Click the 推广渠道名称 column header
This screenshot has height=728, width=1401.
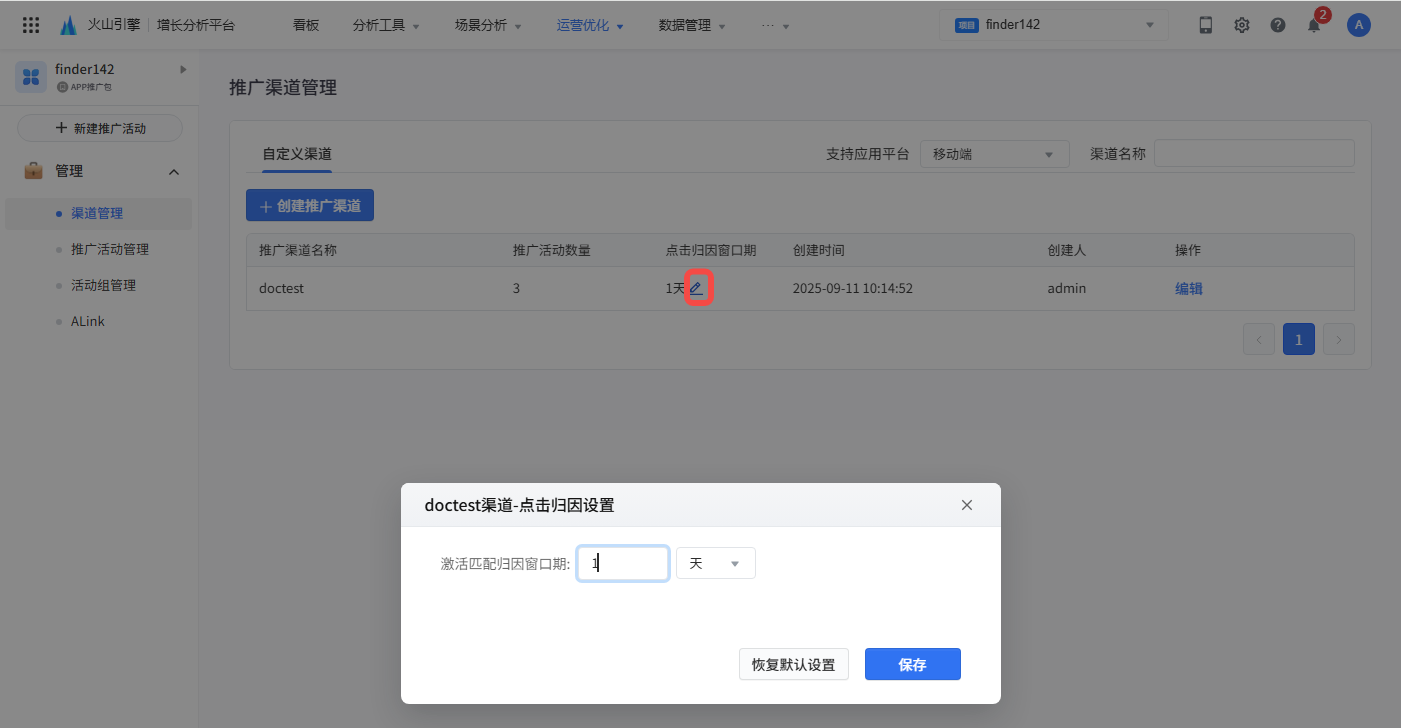tap(298, 250)
